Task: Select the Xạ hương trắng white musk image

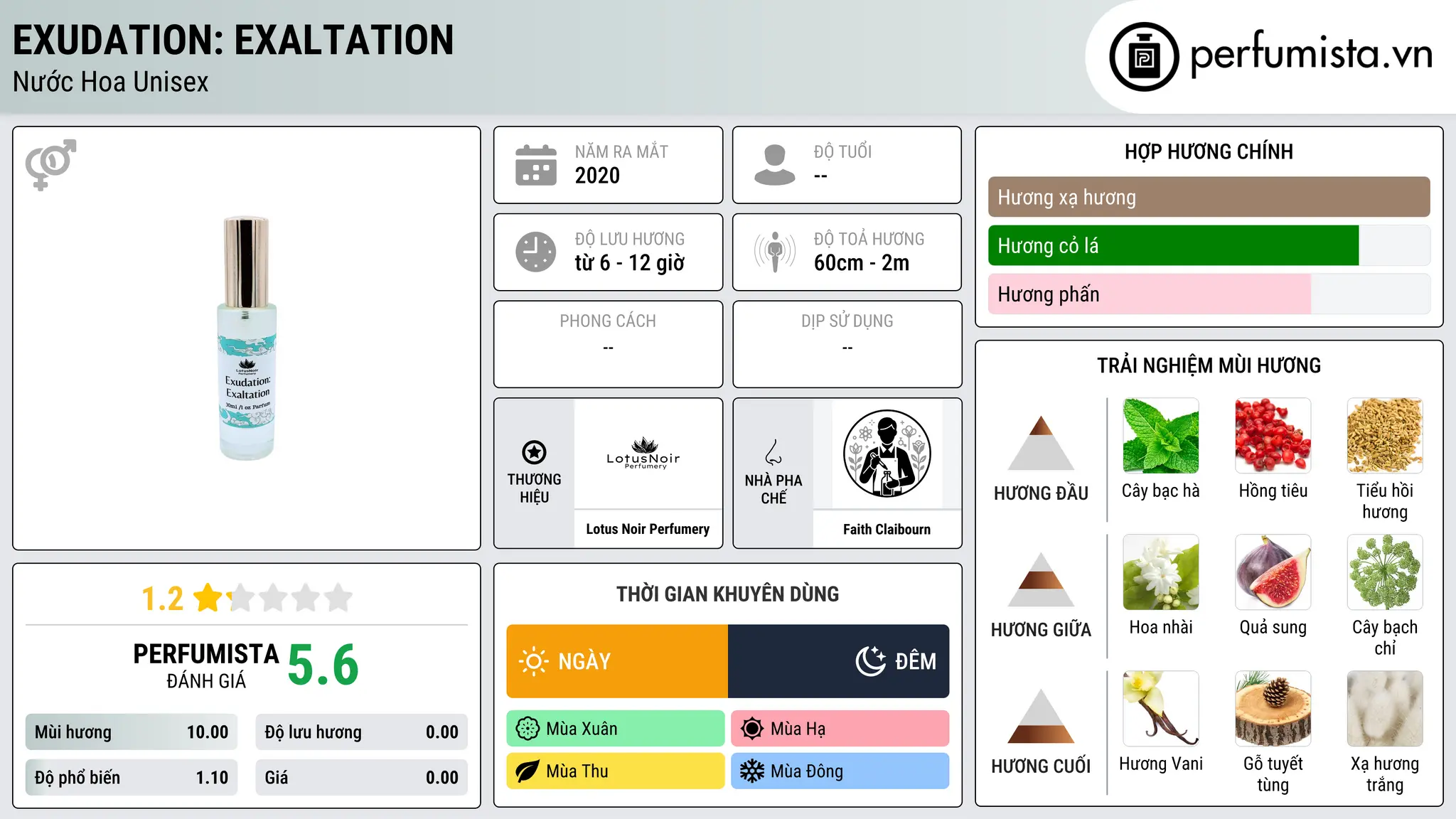Action: click(1385, 709)
